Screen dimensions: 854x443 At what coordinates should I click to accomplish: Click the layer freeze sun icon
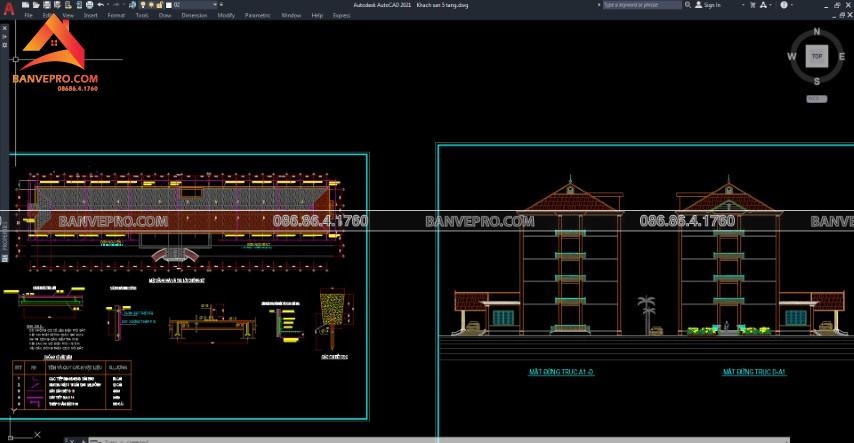151,5
